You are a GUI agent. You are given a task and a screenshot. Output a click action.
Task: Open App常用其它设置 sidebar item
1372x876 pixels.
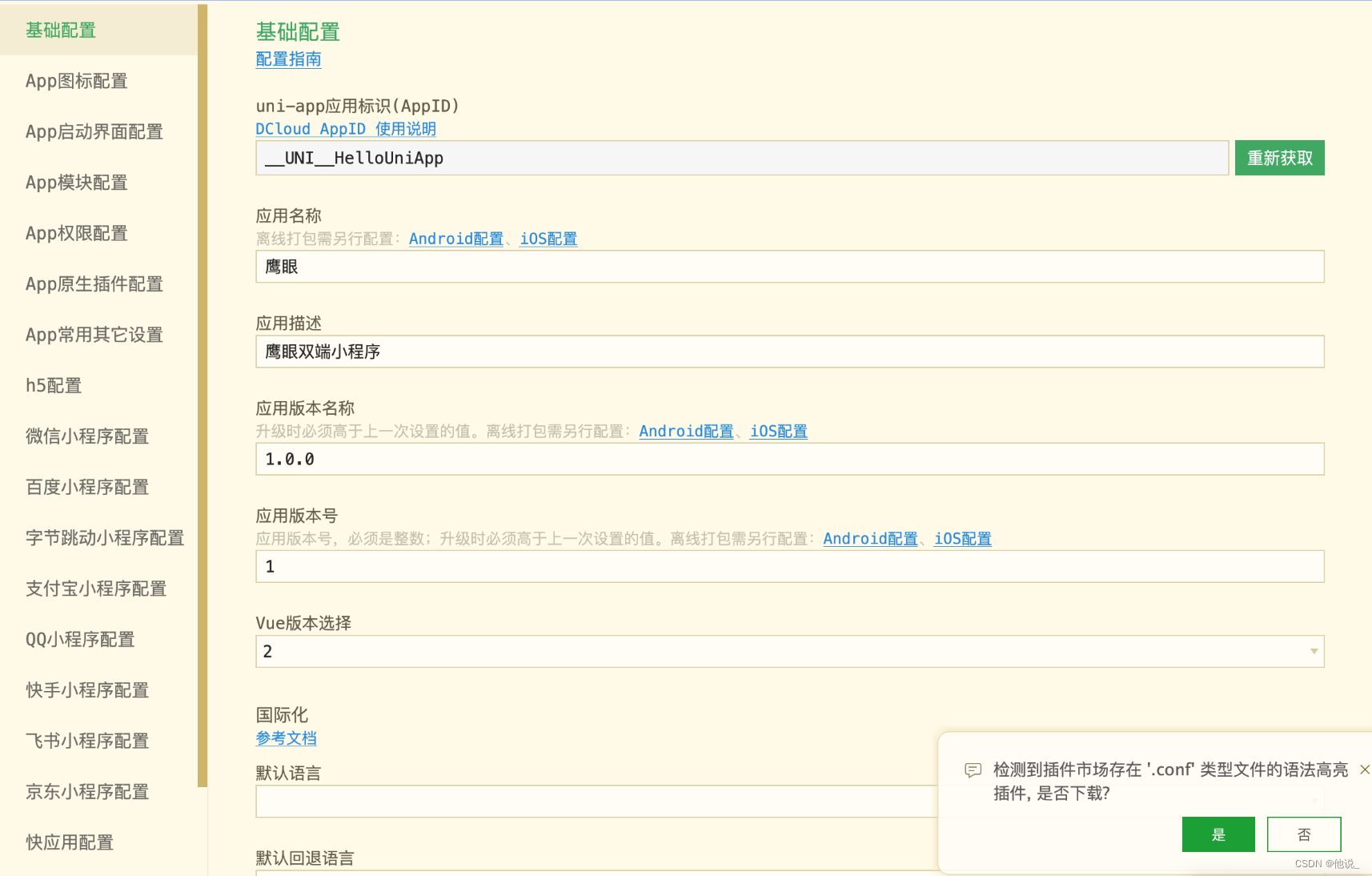click(x=98, y=335)
